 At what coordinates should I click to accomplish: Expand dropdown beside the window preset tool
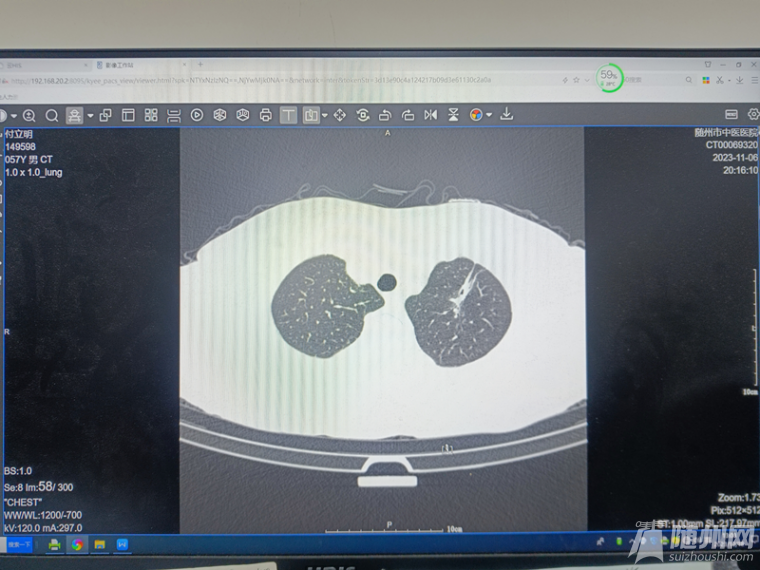point(90,116)
